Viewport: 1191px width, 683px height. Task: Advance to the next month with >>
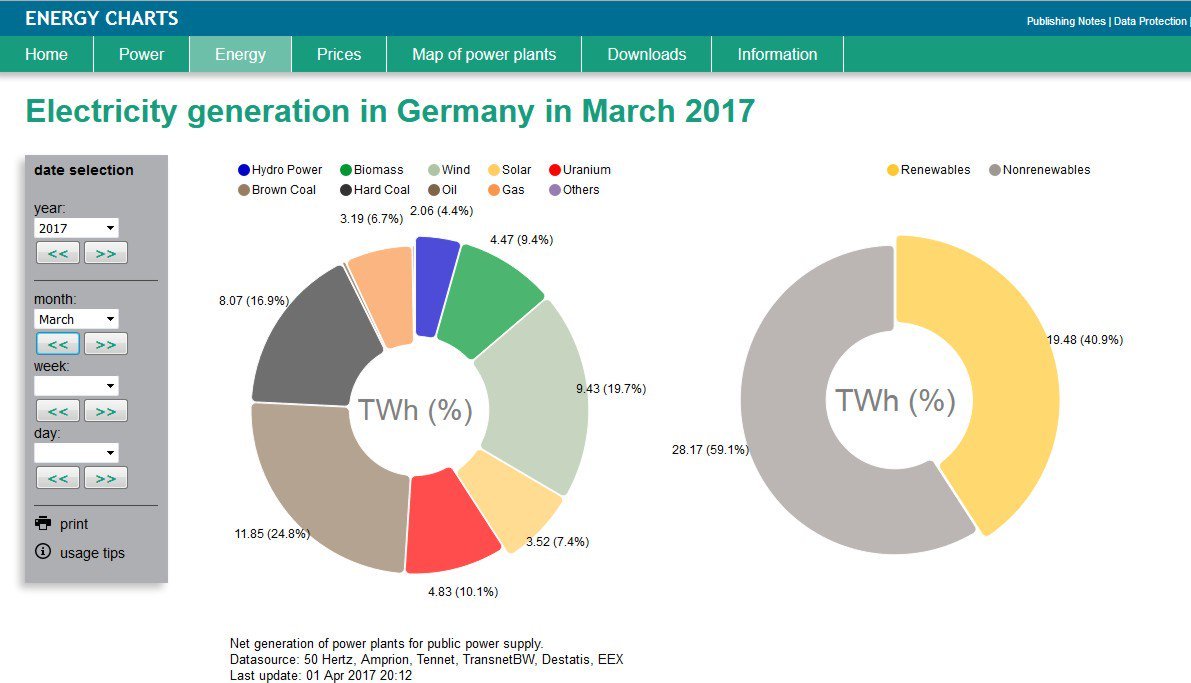tap(106, 344)
